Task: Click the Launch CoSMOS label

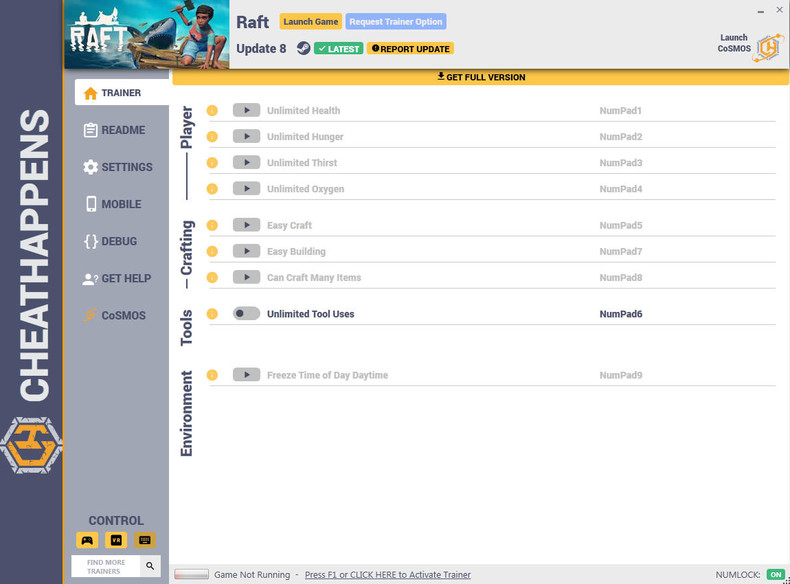Action: (734, 43)
